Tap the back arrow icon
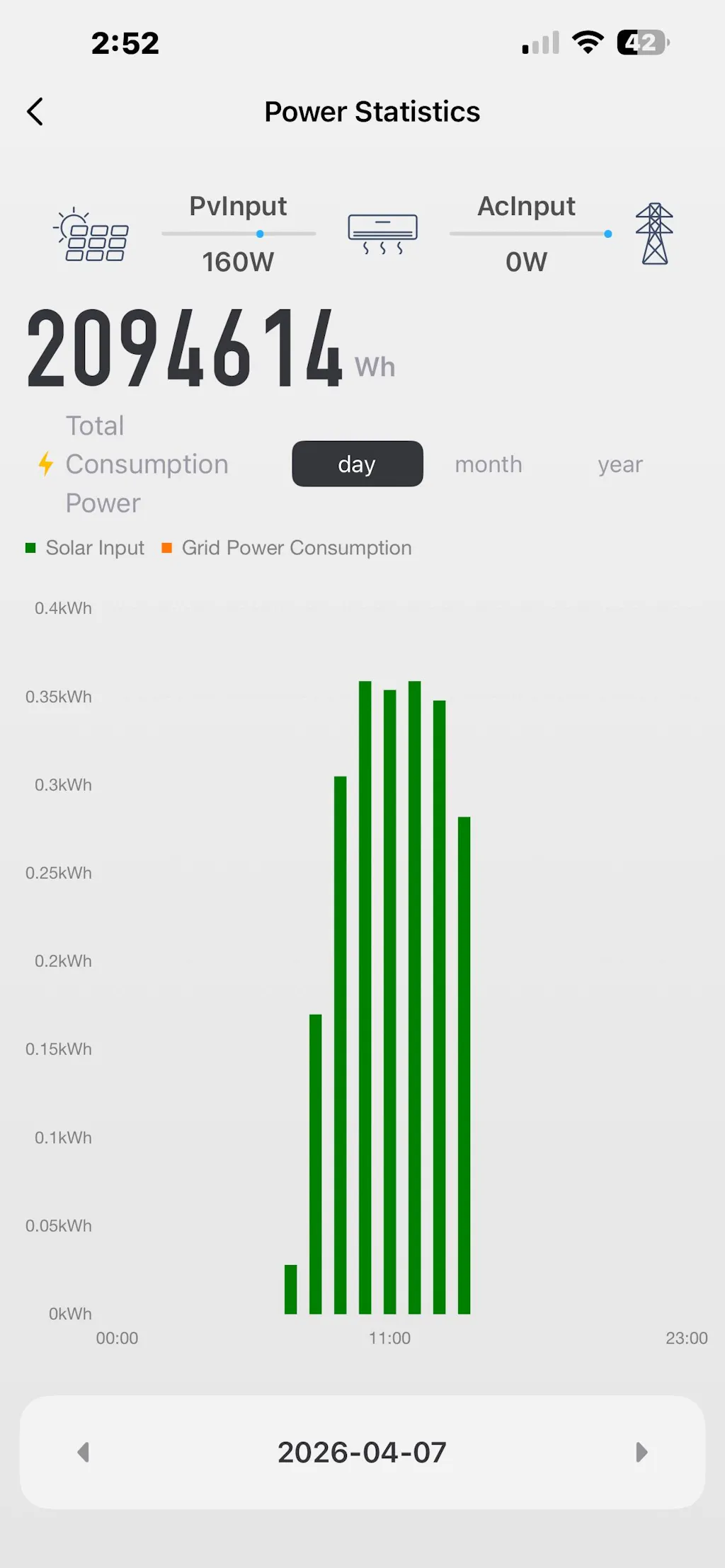725x1568 pixels. pyautogui.click(x=35, y=112)
